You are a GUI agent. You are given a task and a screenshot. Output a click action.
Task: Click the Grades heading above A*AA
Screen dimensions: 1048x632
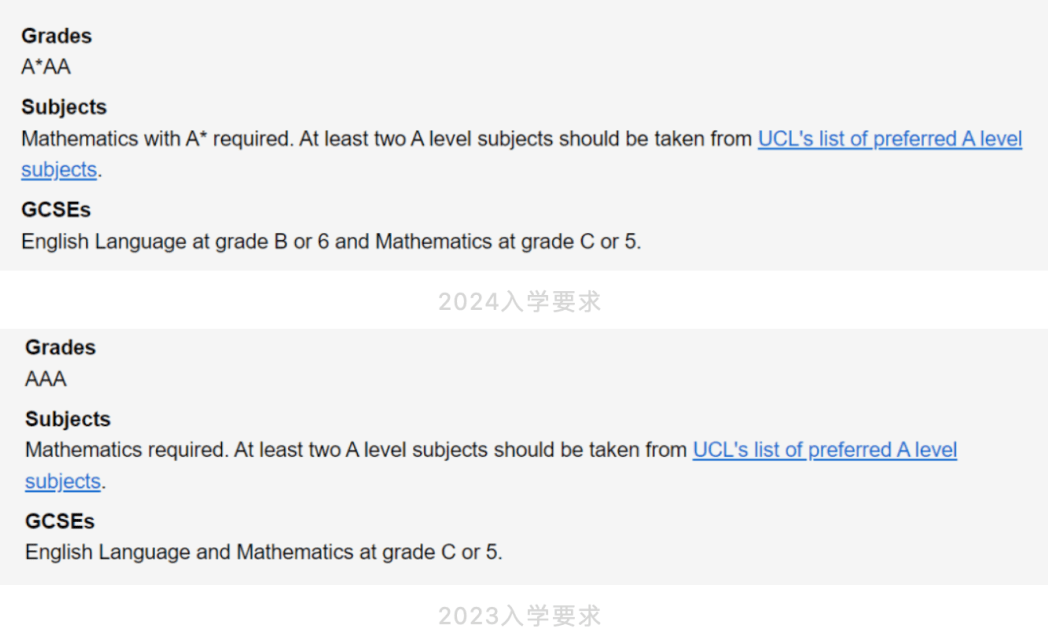click(x=56, y=36)
